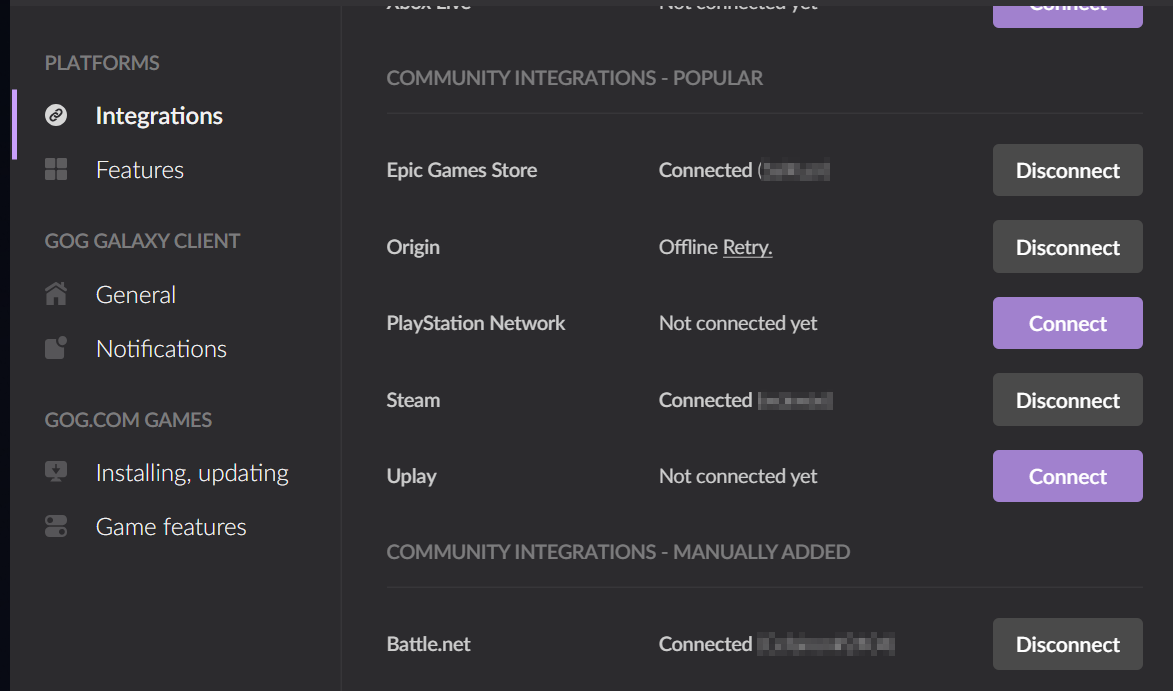Viewport: 1173px width, 691px height.
Task: Open Game features settings
Action: (171, 527)
